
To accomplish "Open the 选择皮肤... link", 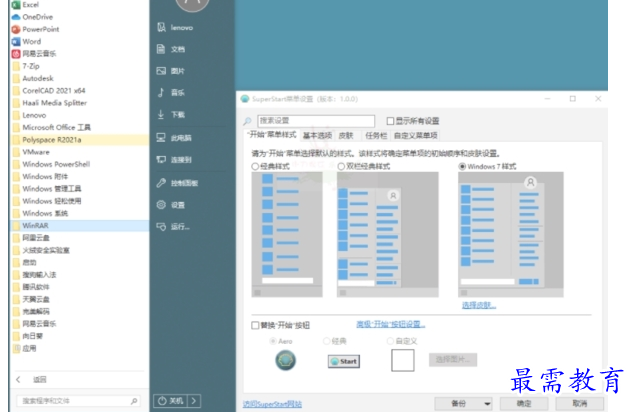I will pos(479,305).
